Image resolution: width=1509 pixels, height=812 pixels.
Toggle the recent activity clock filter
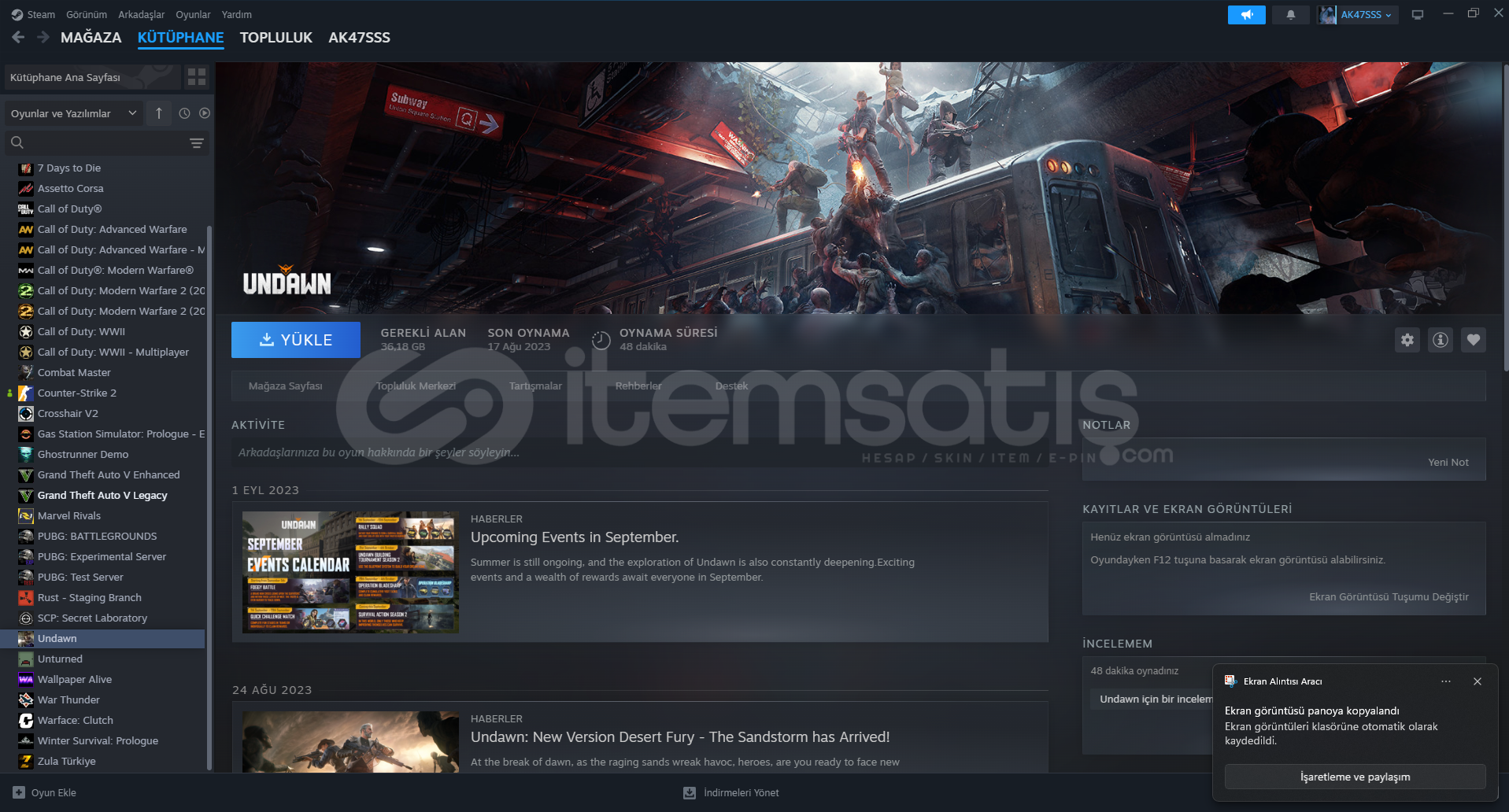point(184,113)
